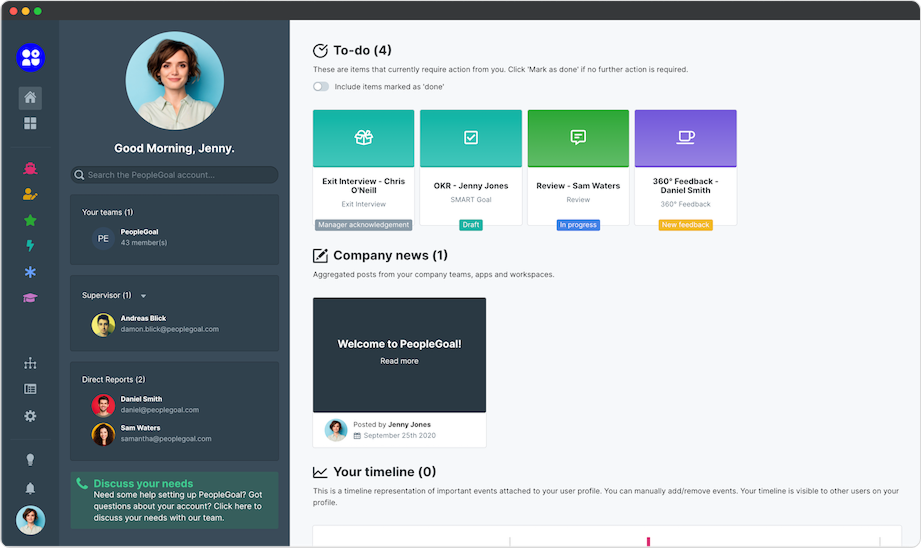The height and width of the screenshot is (548, 921).
Task: Open the org chart hierarchy icon
Action: point(30,363)
